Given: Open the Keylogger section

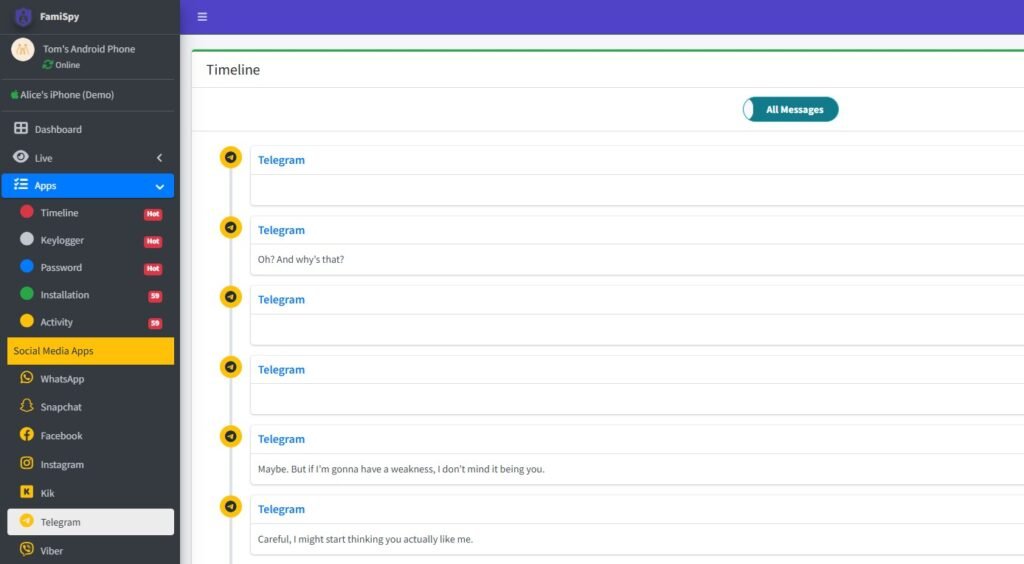Looking at the screenshot, I should click(62, 240).
